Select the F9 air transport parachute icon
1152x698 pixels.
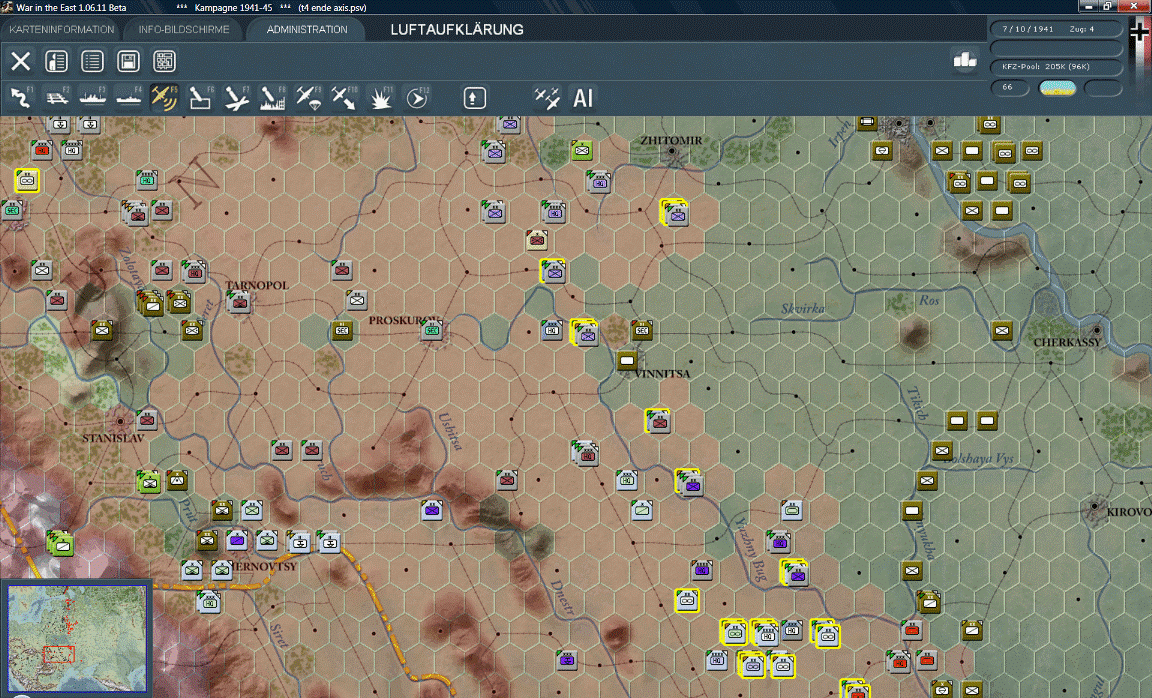click(309, 98)
